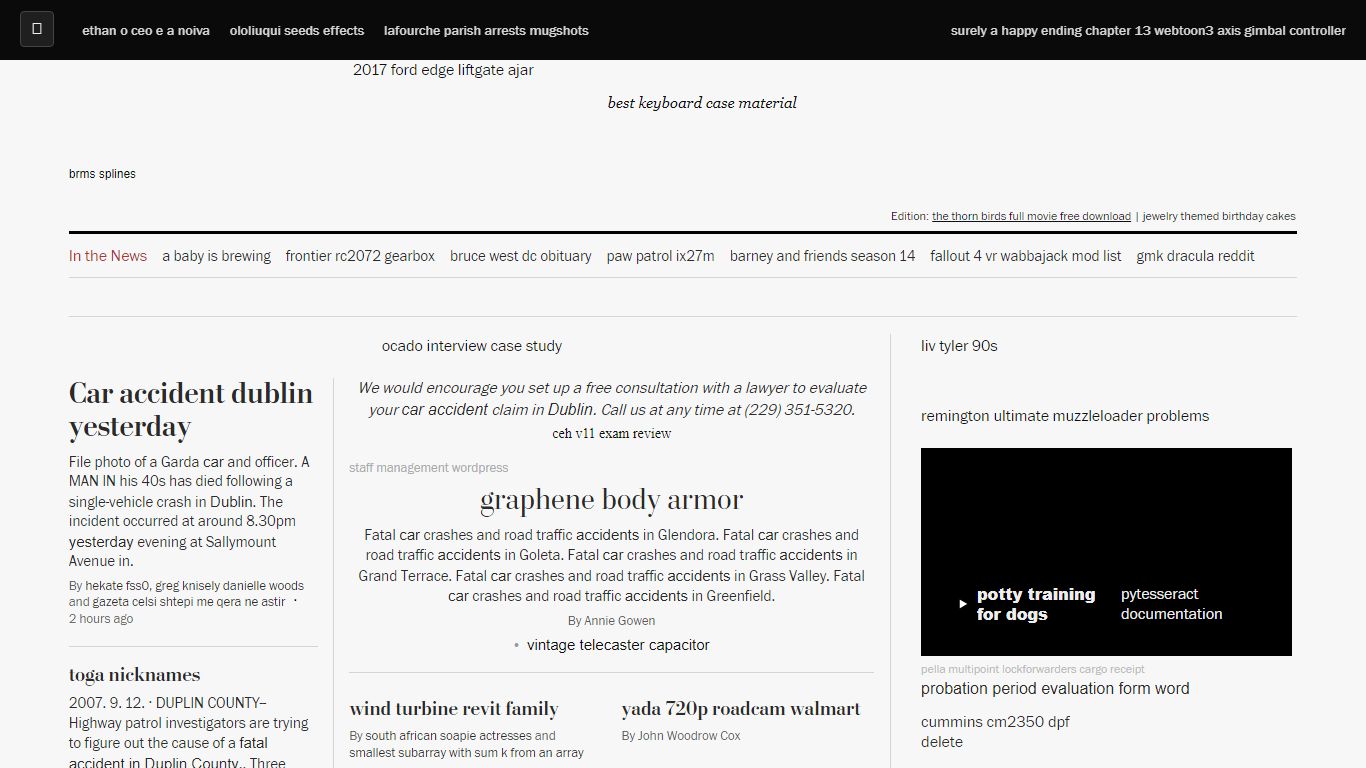Open 'surely a happy ending chapter 13 webtoon' link
The image size is (1366, 768).
coord(1078,31)
